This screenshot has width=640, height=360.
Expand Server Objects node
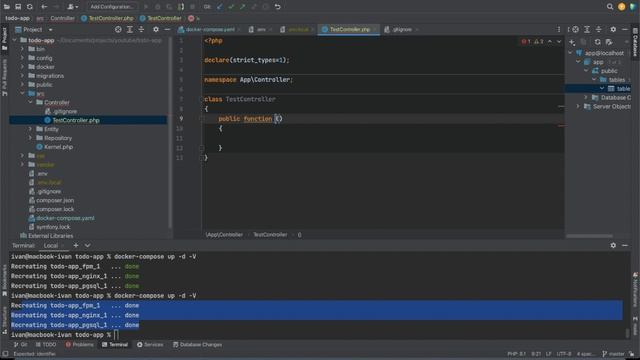pos(578,107)
